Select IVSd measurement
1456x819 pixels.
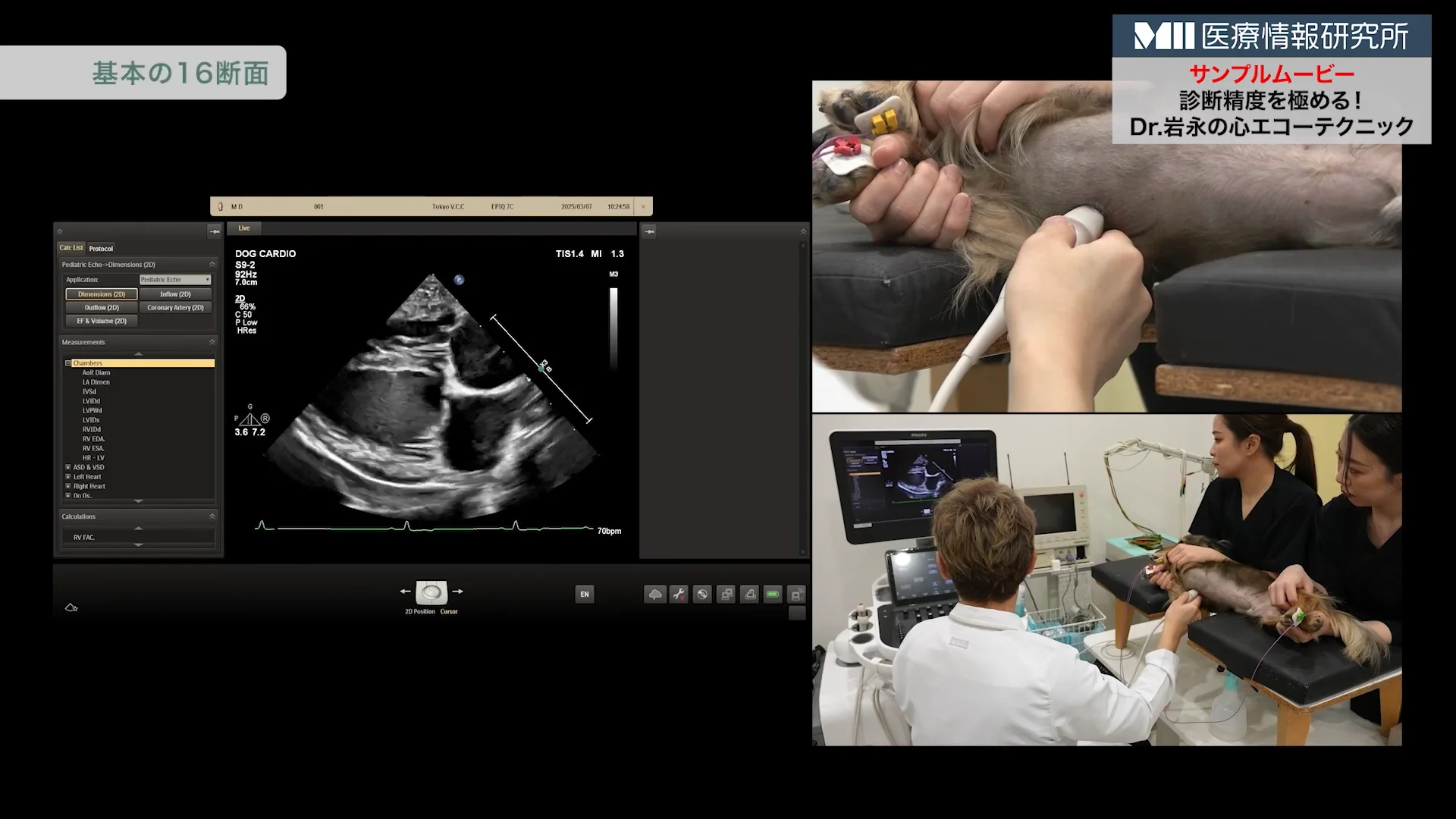point(89,392)
